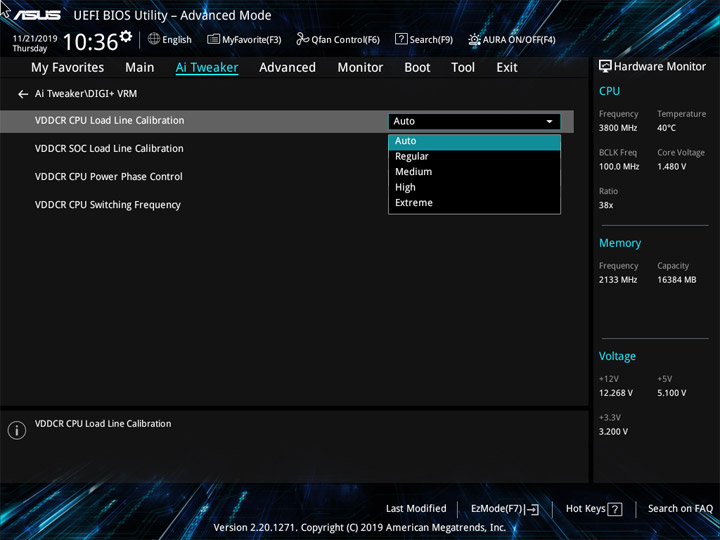Viewport: 720px width, 540px height.
Task: Click Search on FAQ link
Action: tap(680, 508)
